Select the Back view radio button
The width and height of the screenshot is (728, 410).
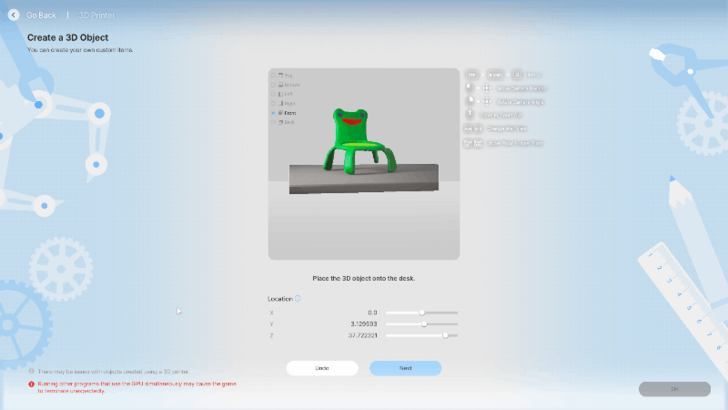(273, 122)
